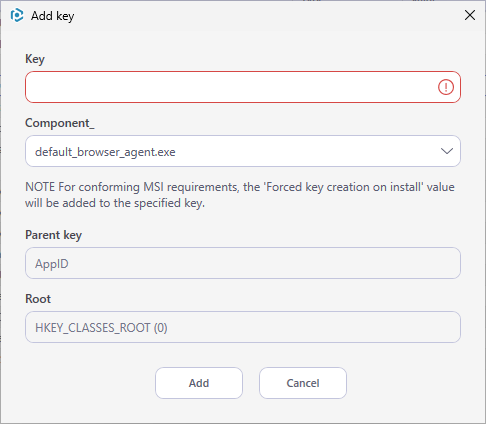Click the Component_ field label
Viewport: 486px width, 424px height.
coord(60,123)
